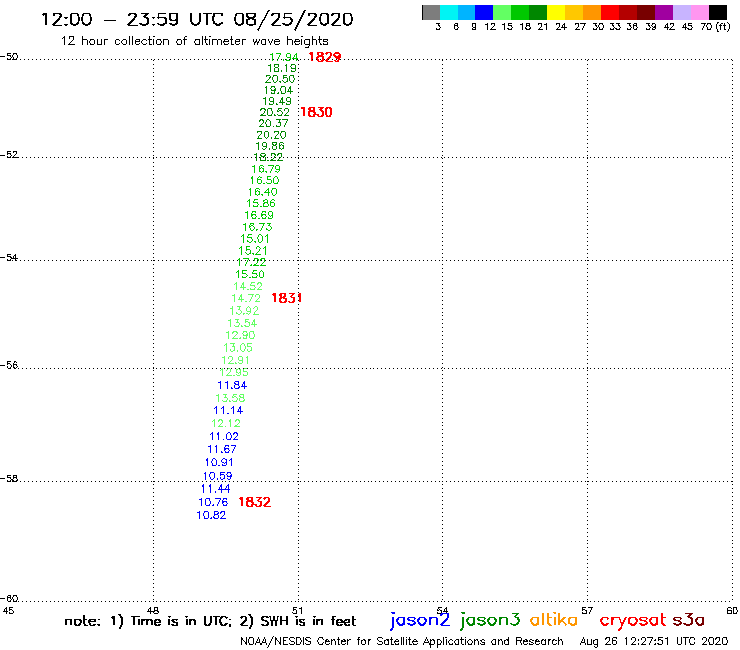This screenshot has height=650, width=740.
Task: Click the wave height value 17.94
Action: tap(284, 57)
